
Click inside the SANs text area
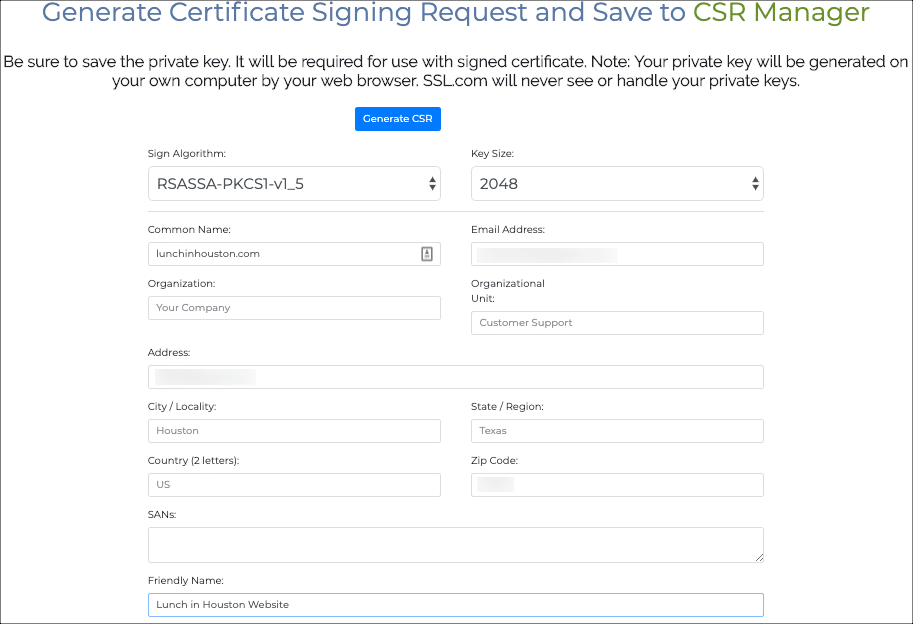click(x=455, y=545)
